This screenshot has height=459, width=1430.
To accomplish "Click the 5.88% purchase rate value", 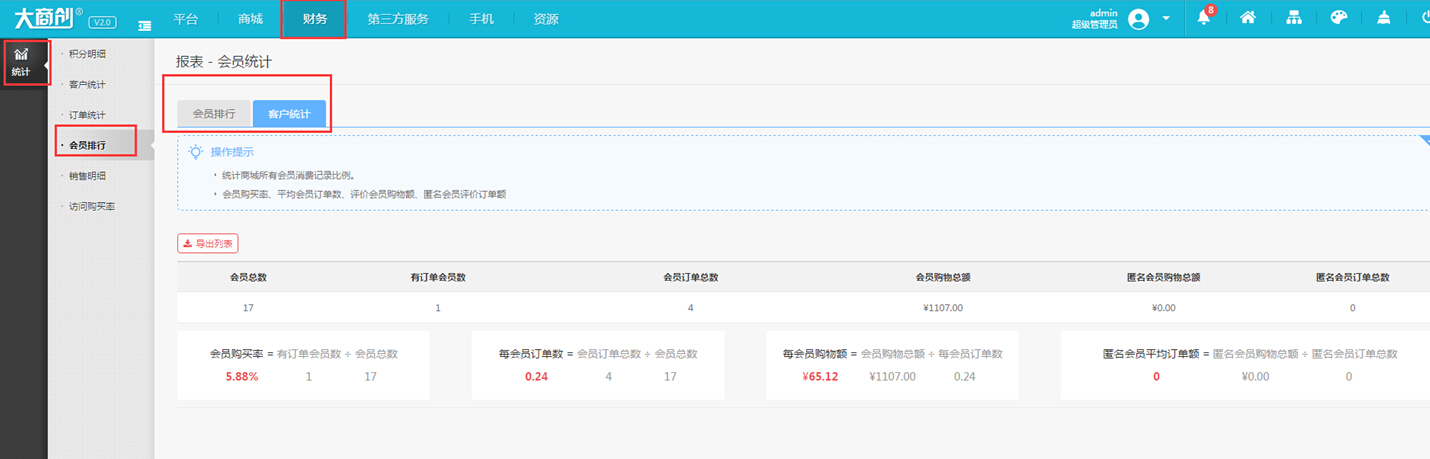I will (241, 377).
